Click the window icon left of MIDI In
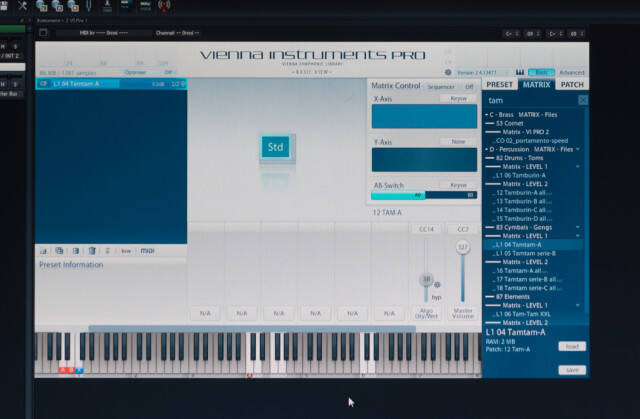640x419 pixels. click(43, 32)
